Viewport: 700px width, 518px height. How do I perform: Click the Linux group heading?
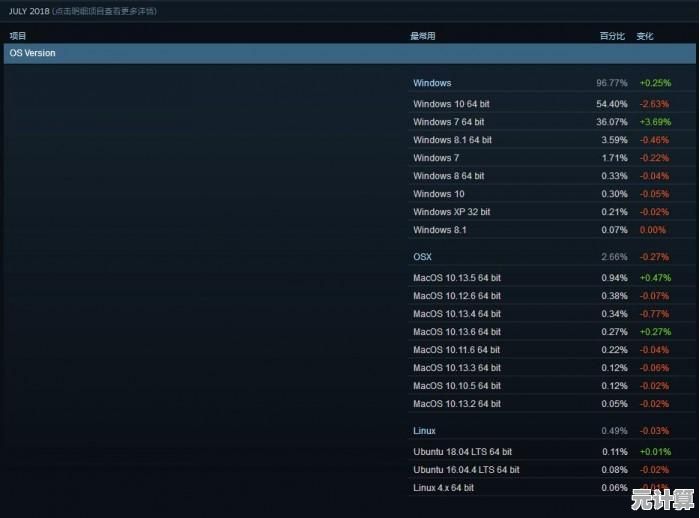tap(424, 431)
